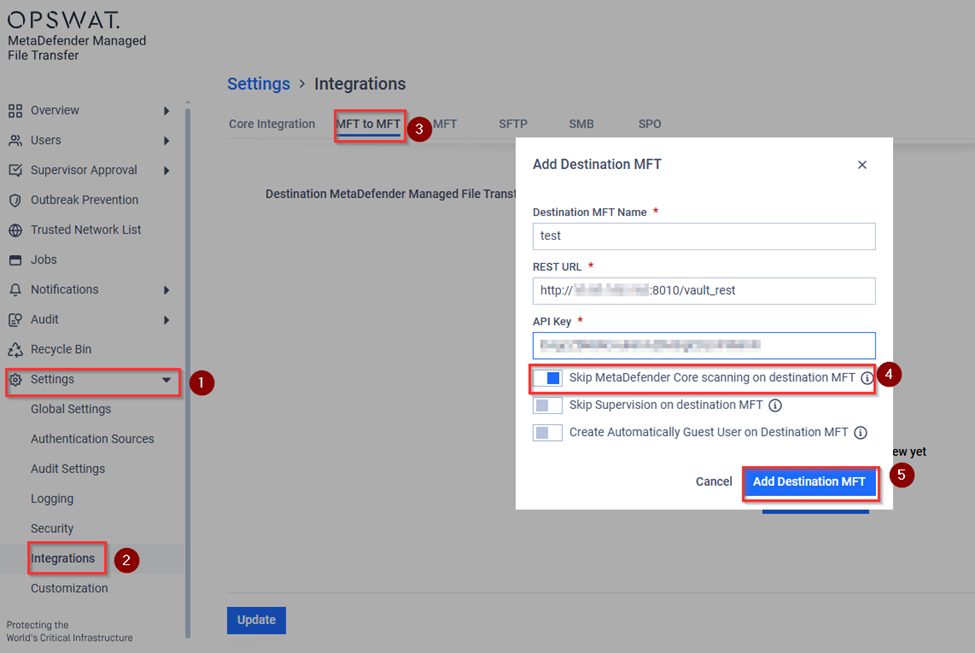Click the Trusted Network List globe icon

pyautogui.click(x=16, y=230)
